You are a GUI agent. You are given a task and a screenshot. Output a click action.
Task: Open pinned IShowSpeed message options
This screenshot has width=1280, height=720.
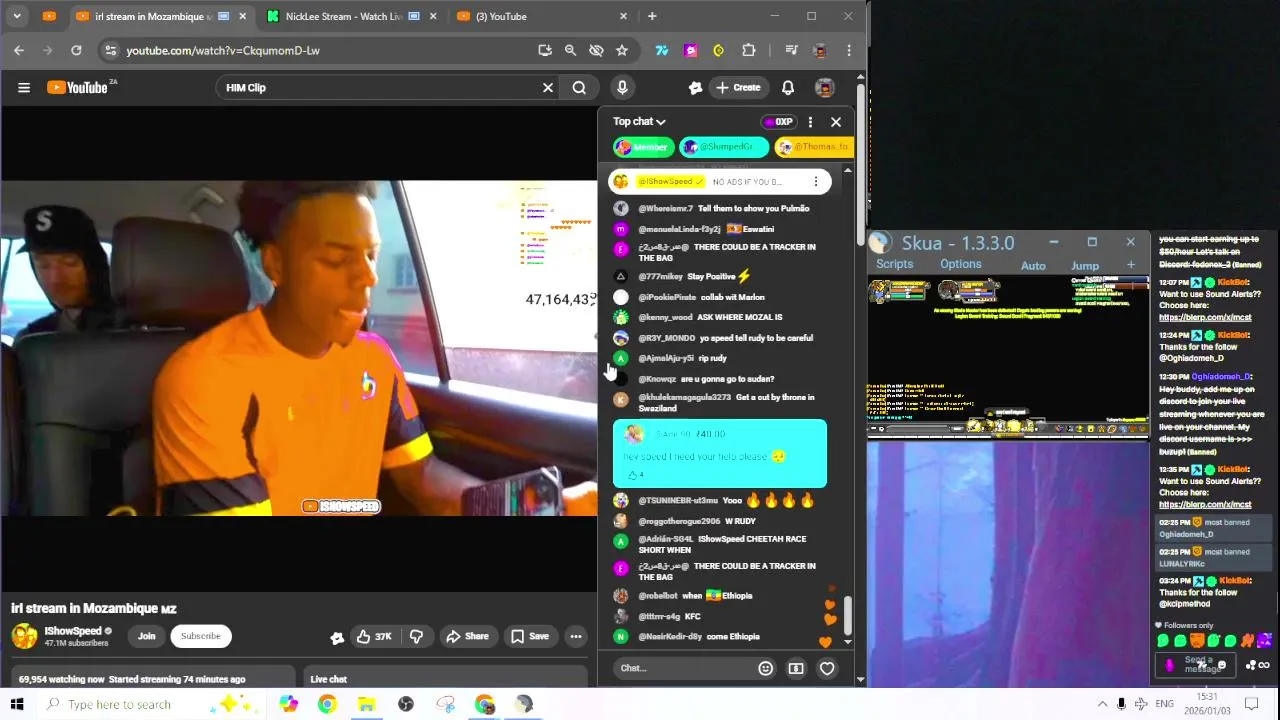pos(815,182)
